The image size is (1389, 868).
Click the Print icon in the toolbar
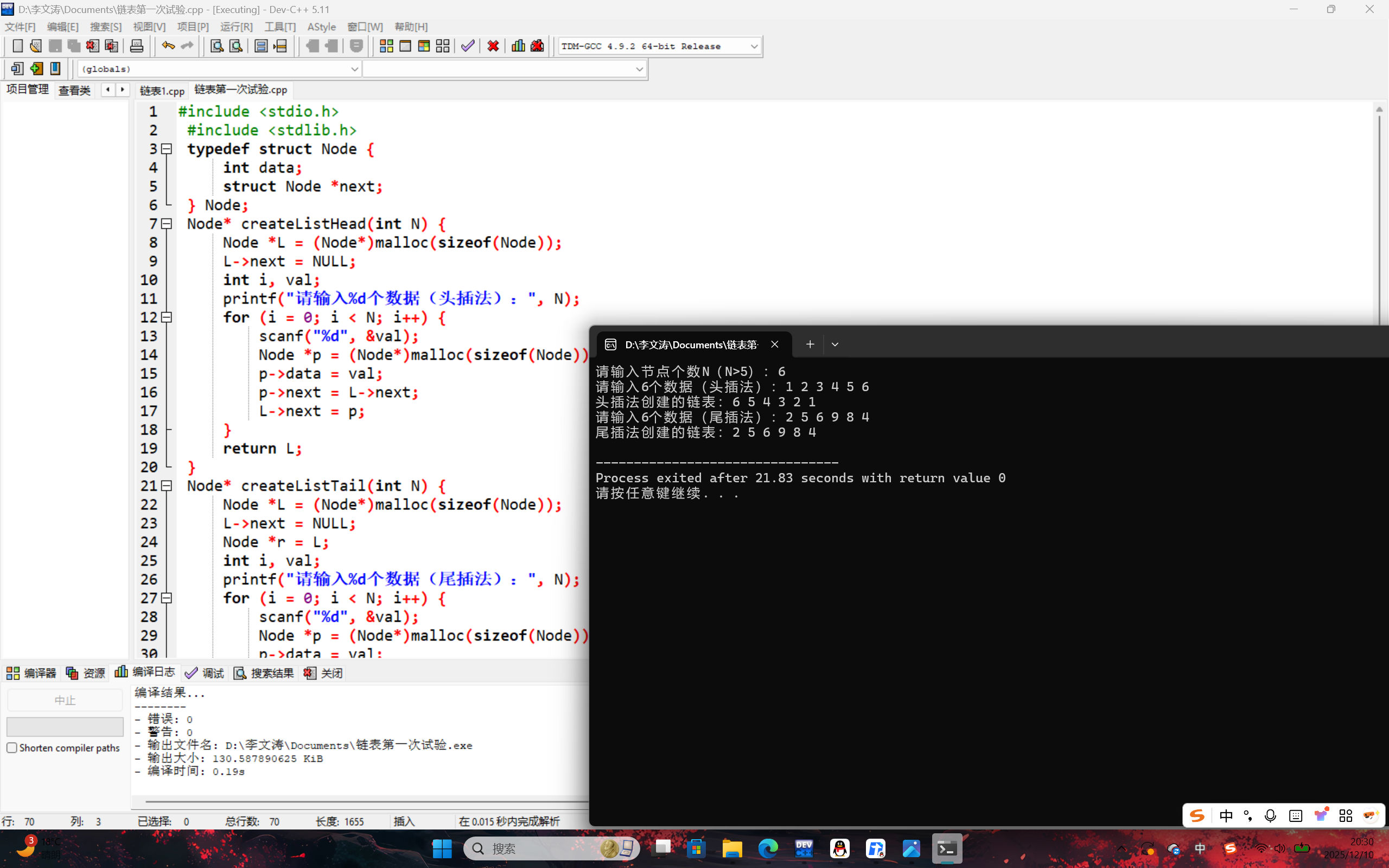click(x=137, y=46)
